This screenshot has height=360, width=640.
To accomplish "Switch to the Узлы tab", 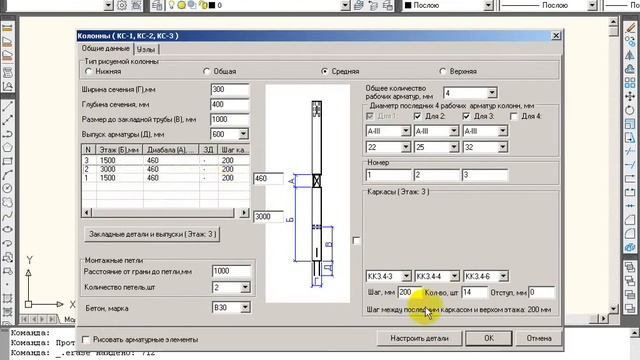I will 146,49.
